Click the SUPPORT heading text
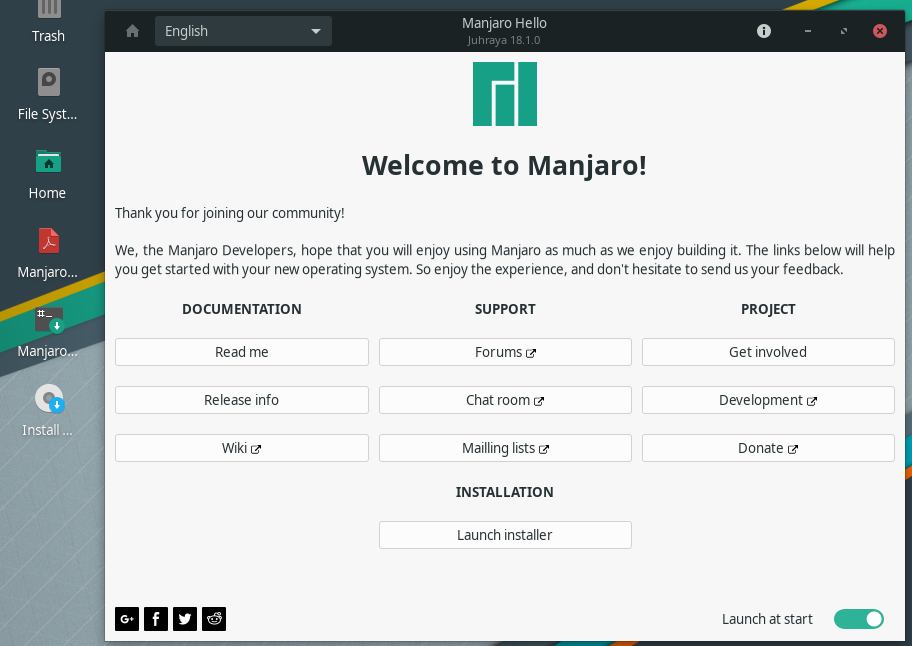Screen dimensions: 912x646 point(505,309)
